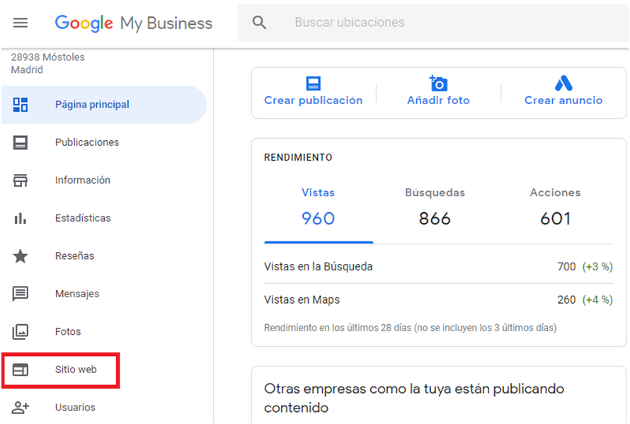Click the Vistas en Maps row
Viewport: 630px width, 424px height.
[x=439, y=300]
